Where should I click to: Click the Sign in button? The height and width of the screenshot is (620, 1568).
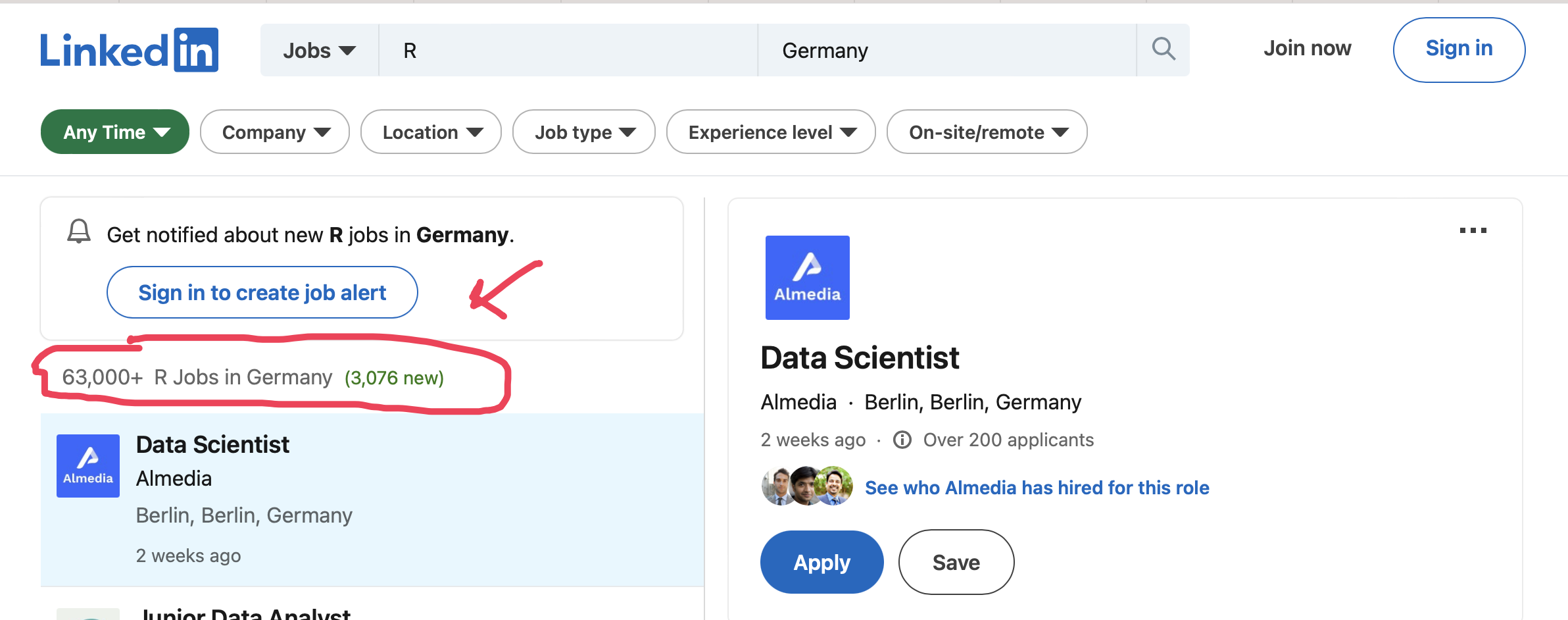(x=1459, y=49)
